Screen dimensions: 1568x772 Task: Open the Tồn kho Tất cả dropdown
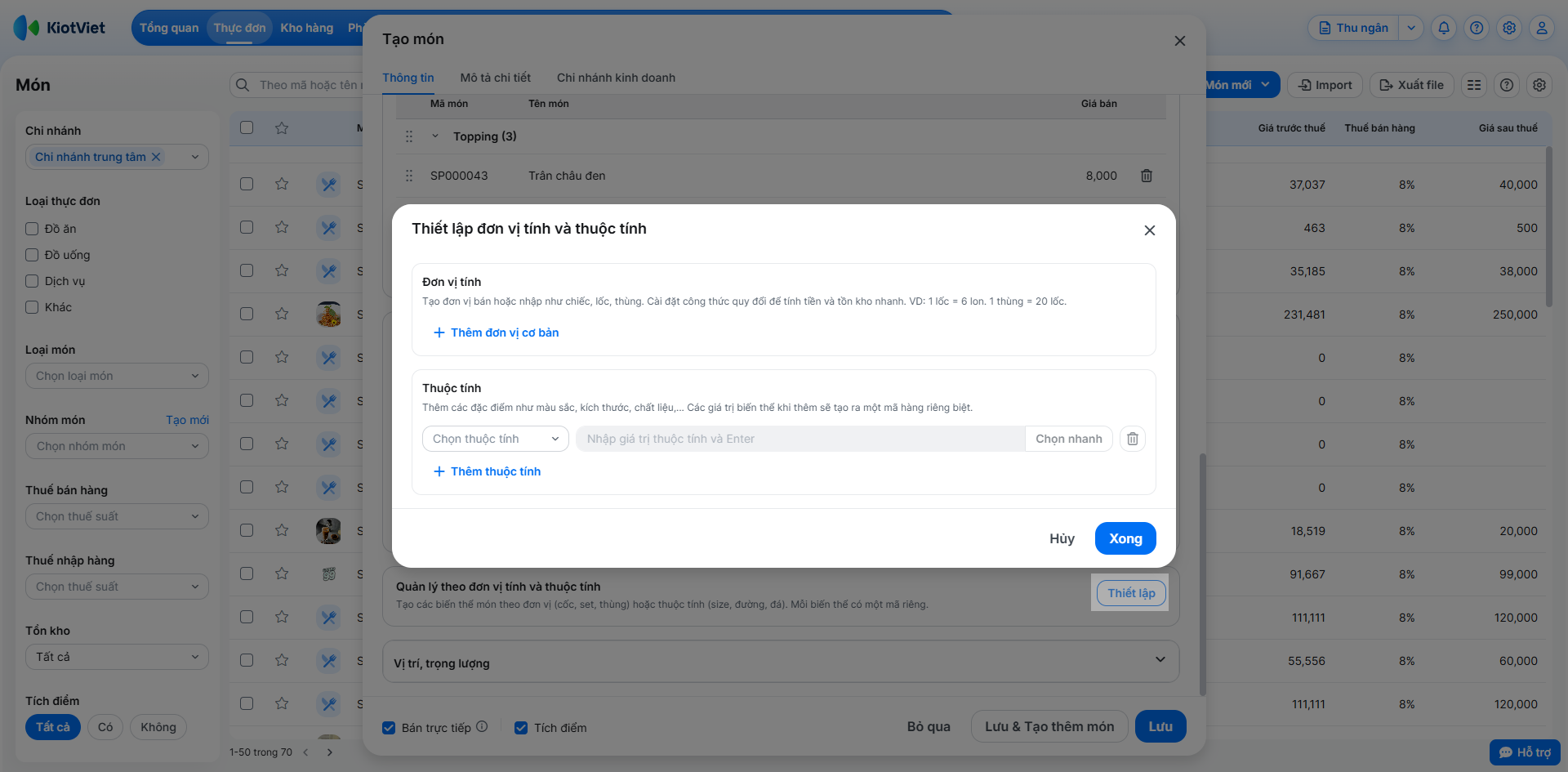point(117,657)
